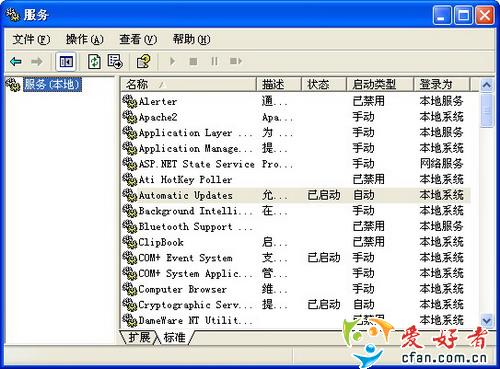Click the scrollbar down arrow
The height and width of the screenshot is (369, 500).
coord(487,321)
